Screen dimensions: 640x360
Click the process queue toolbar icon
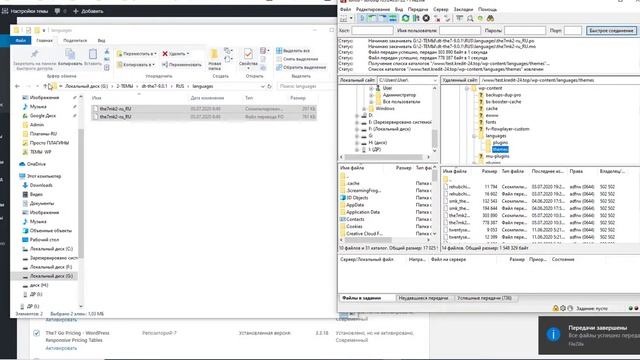click(x=416, y=18)
